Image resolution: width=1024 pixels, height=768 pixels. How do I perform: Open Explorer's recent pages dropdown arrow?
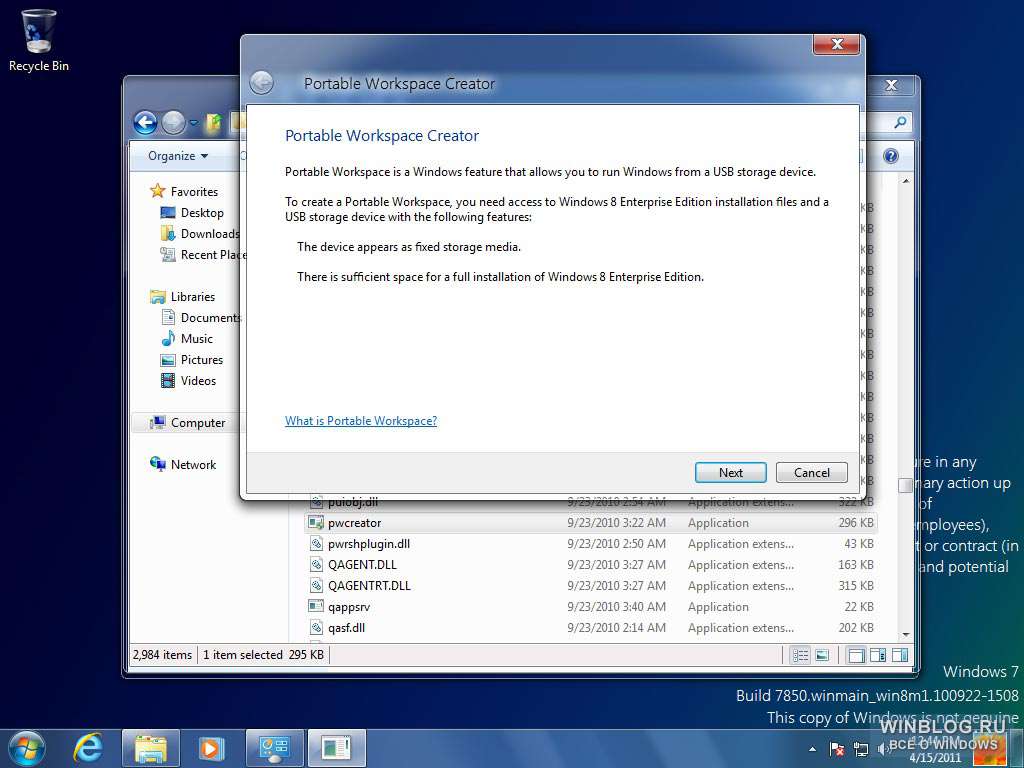pyautogui.click(x=194, y=123)
